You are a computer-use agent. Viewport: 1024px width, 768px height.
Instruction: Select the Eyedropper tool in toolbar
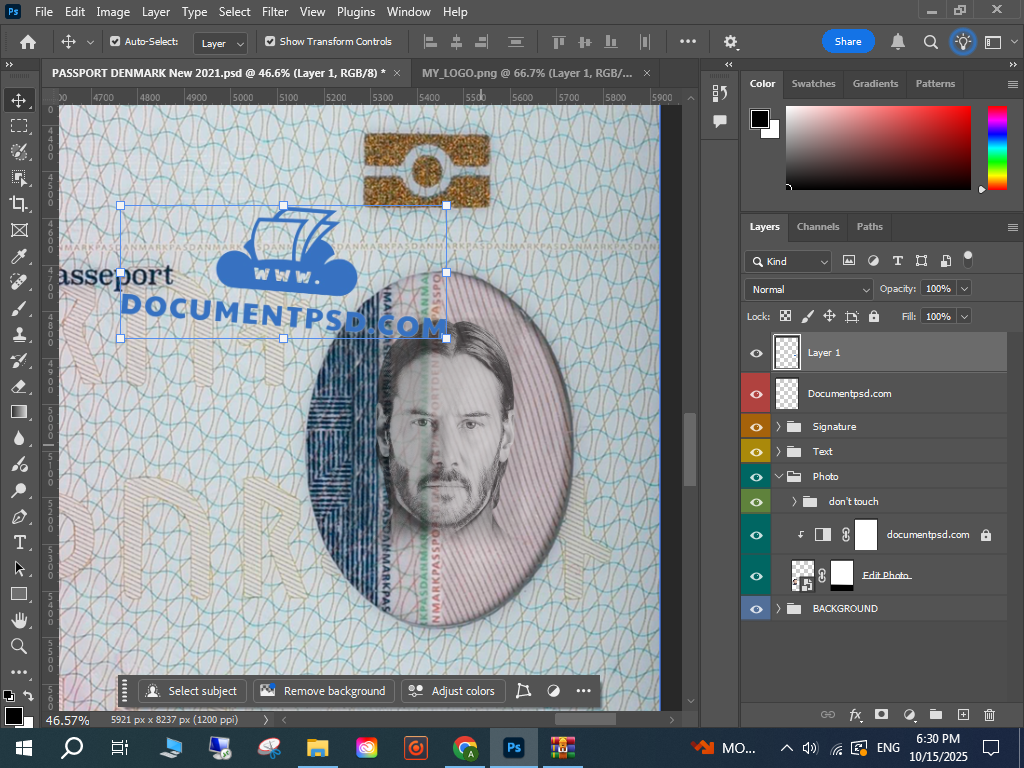click(19, 257)
